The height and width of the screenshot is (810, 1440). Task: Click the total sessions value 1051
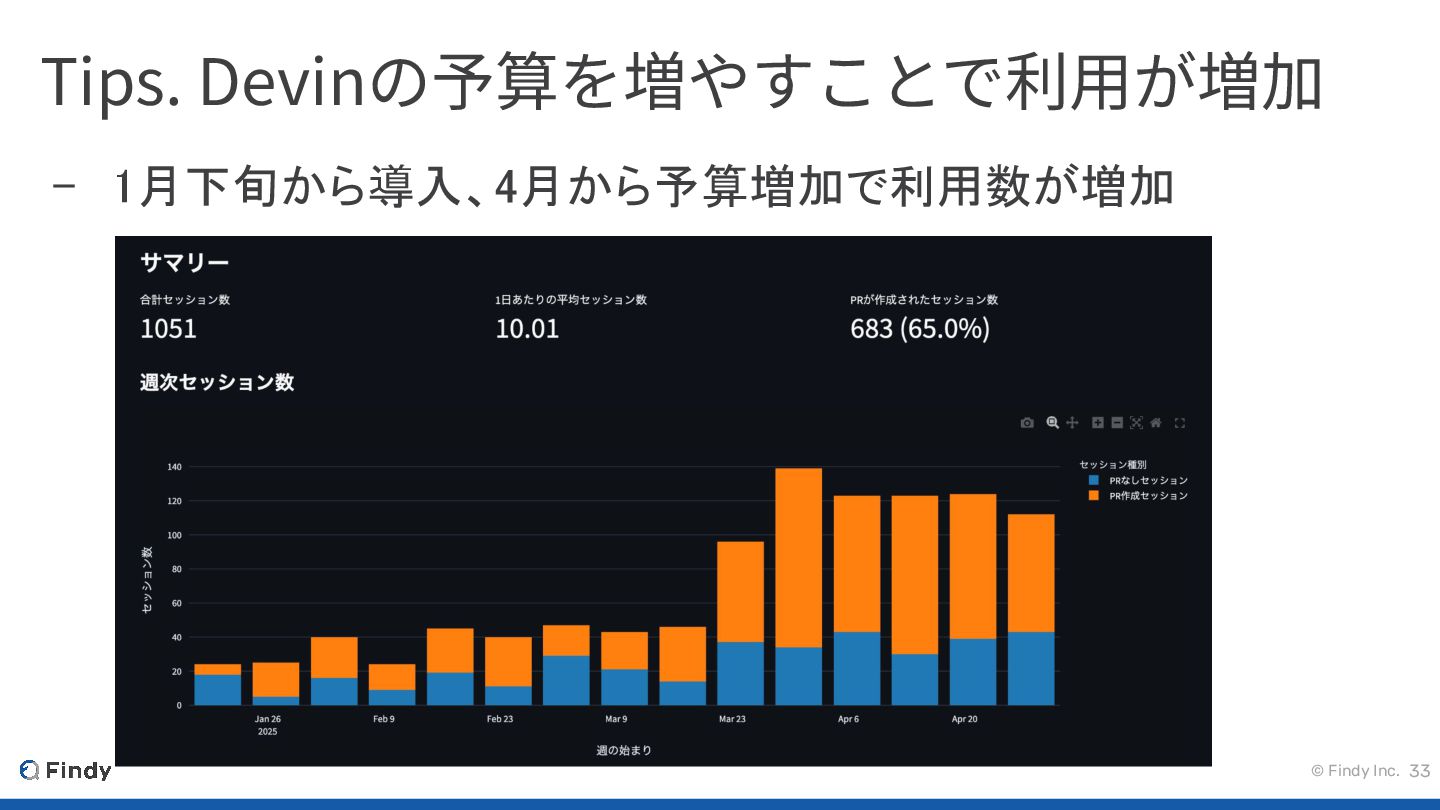pos(168,328)
